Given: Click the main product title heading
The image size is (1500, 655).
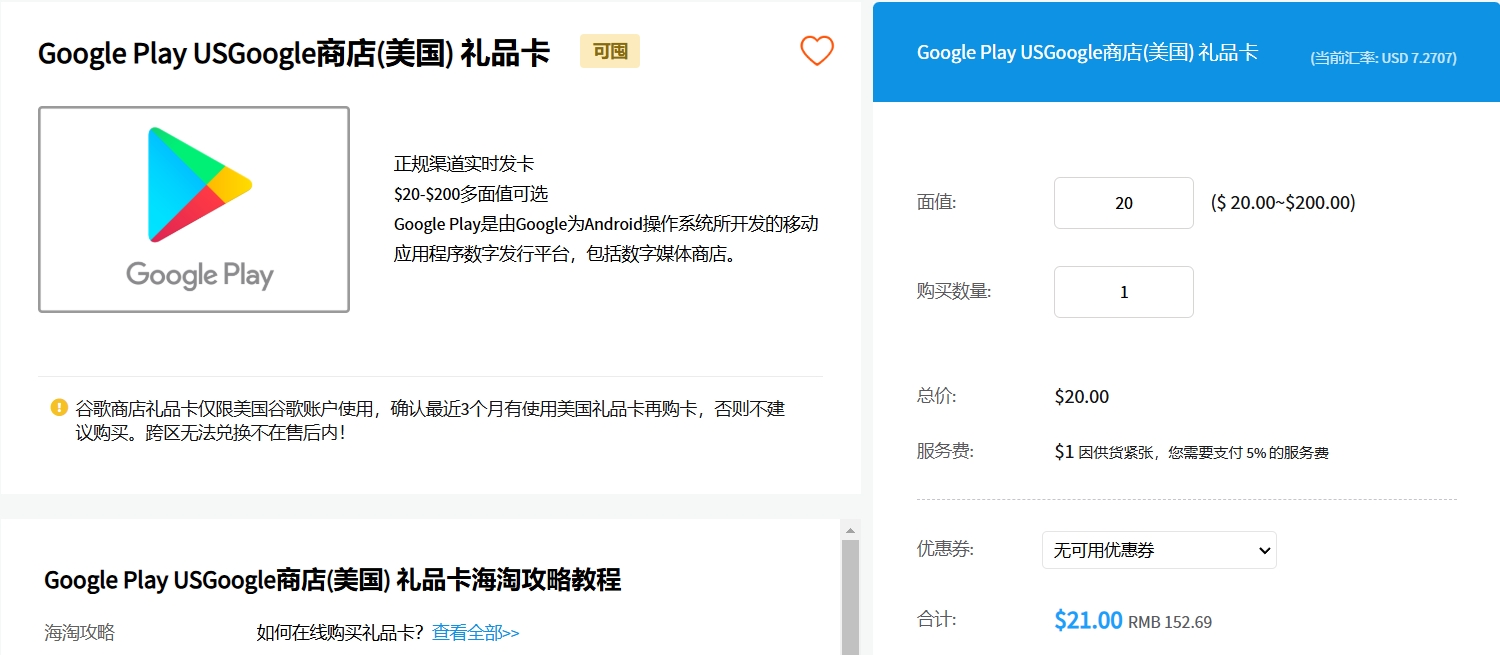Looking at the screenshot, I should pos(294,53).
